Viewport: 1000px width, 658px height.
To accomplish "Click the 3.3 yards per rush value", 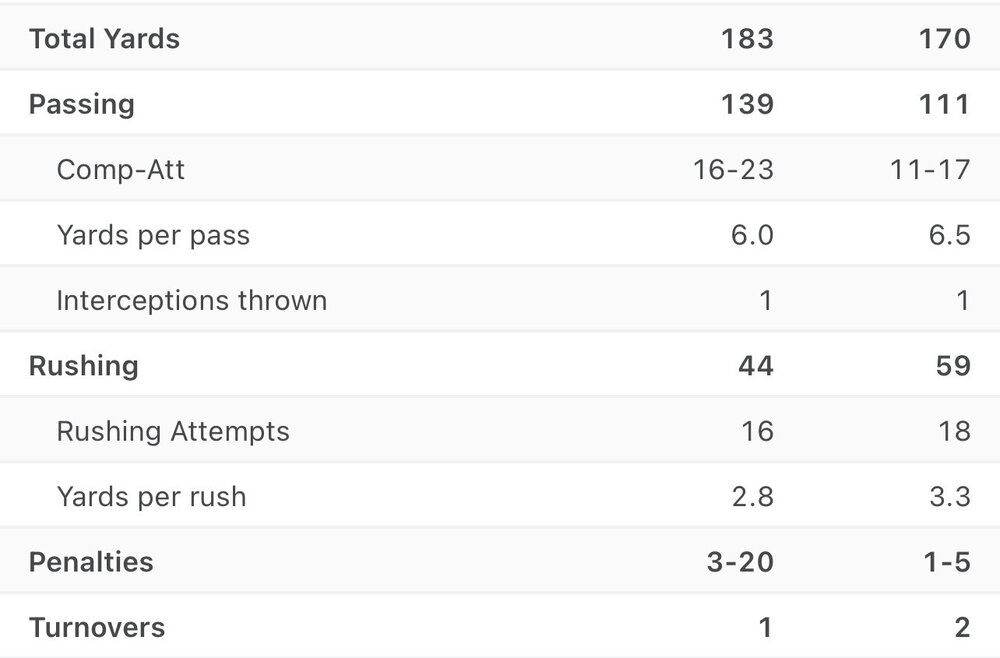I will pyautogui.click(x=948, y=496).
